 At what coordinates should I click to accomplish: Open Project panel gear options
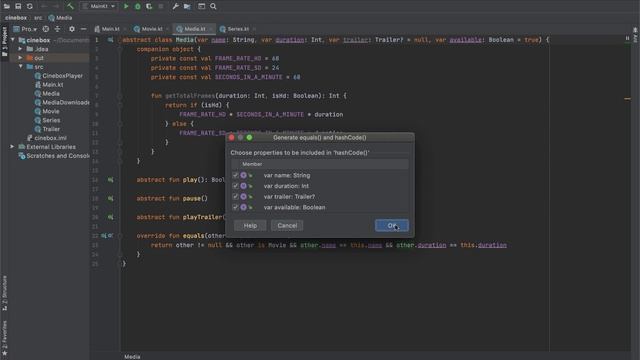[x=72, y=29]
